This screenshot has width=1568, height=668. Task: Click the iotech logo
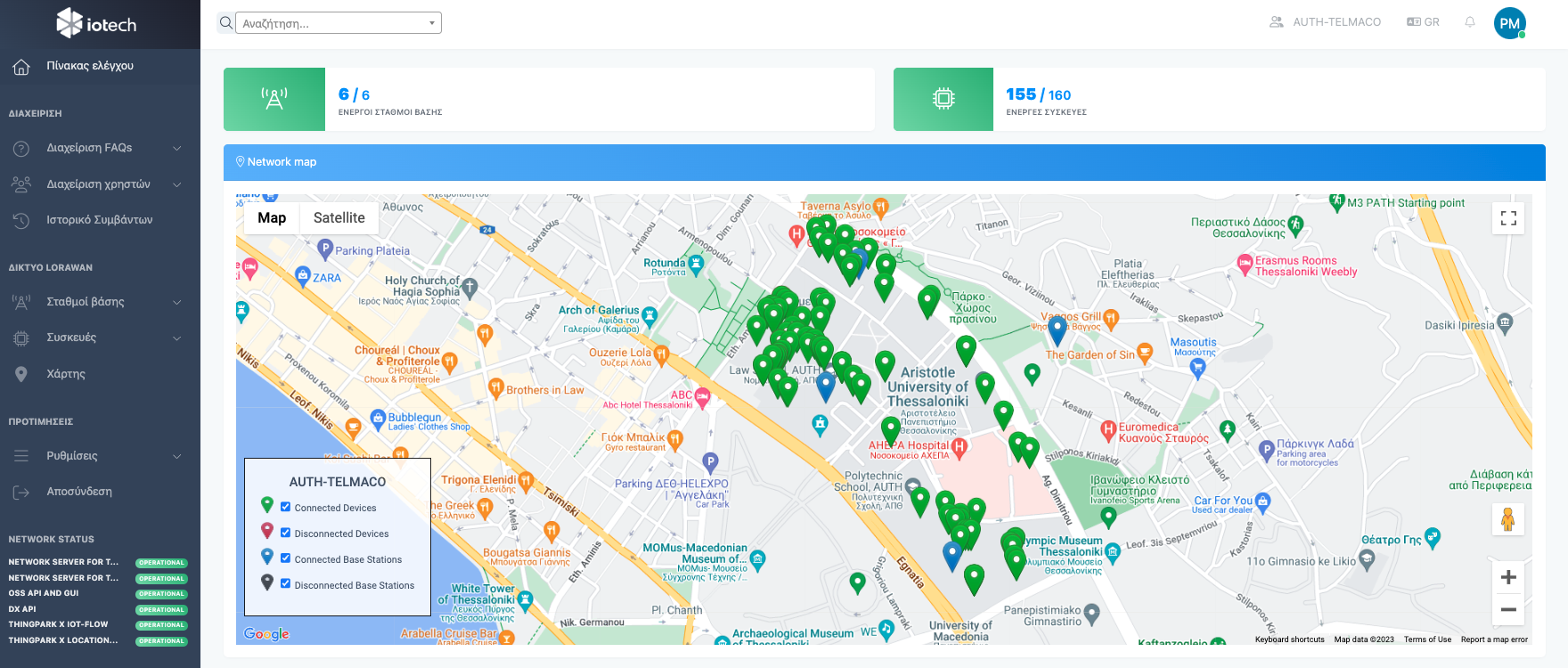tap(96, 23)
